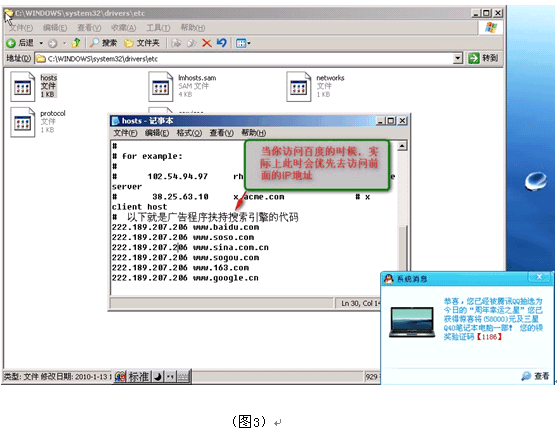
Task: Click the www.163.com line in Notepad
Action: point(180,268)
